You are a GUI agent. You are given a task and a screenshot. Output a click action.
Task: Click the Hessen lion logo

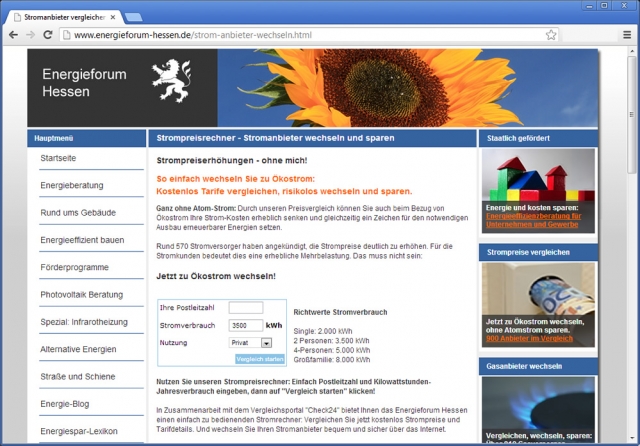172,81
